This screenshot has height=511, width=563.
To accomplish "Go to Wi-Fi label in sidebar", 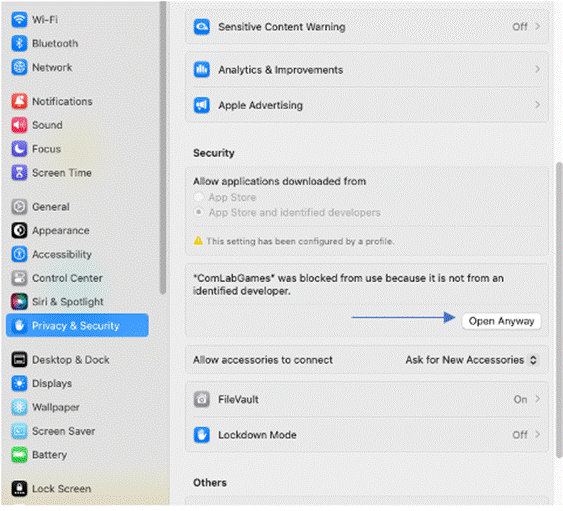I will coord(45,19).
